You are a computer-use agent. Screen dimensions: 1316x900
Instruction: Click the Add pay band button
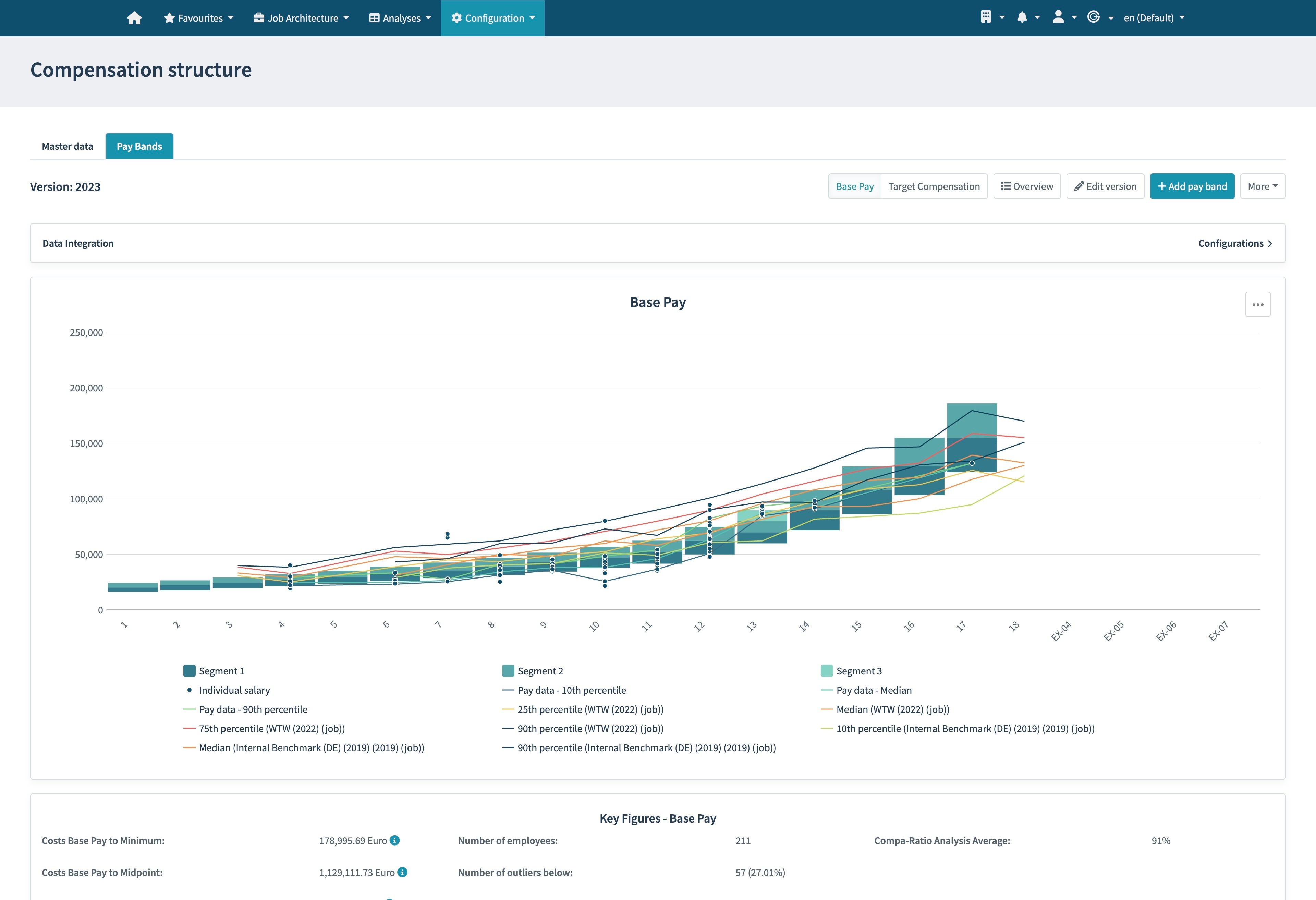1192,186
